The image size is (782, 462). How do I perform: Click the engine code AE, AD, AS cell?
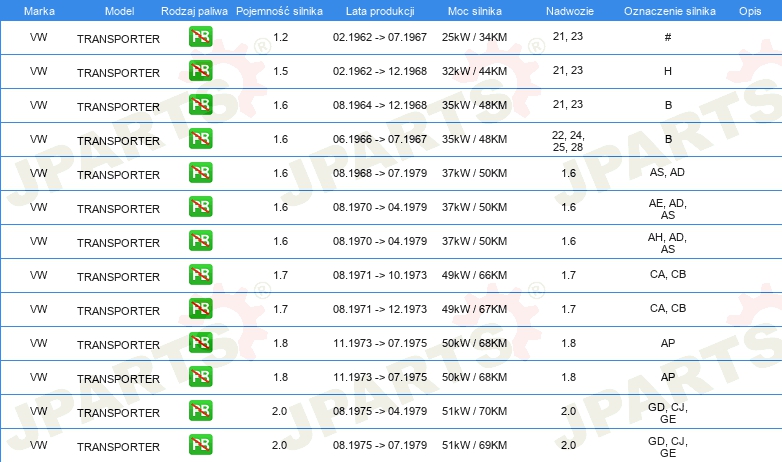[x=668, y=209]
